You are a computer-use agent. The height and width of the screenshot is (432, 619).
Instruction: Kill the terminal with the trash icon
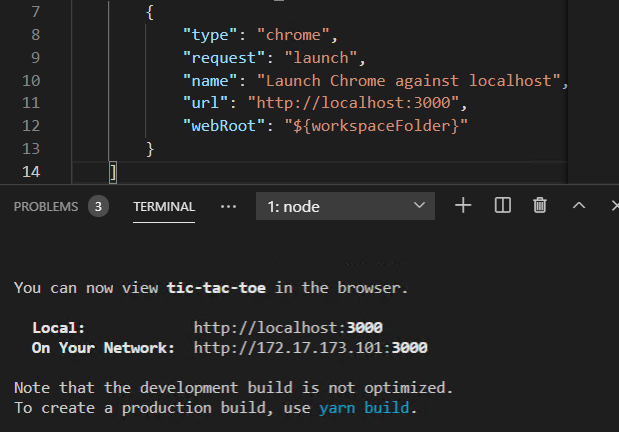[x=540, y=206]
